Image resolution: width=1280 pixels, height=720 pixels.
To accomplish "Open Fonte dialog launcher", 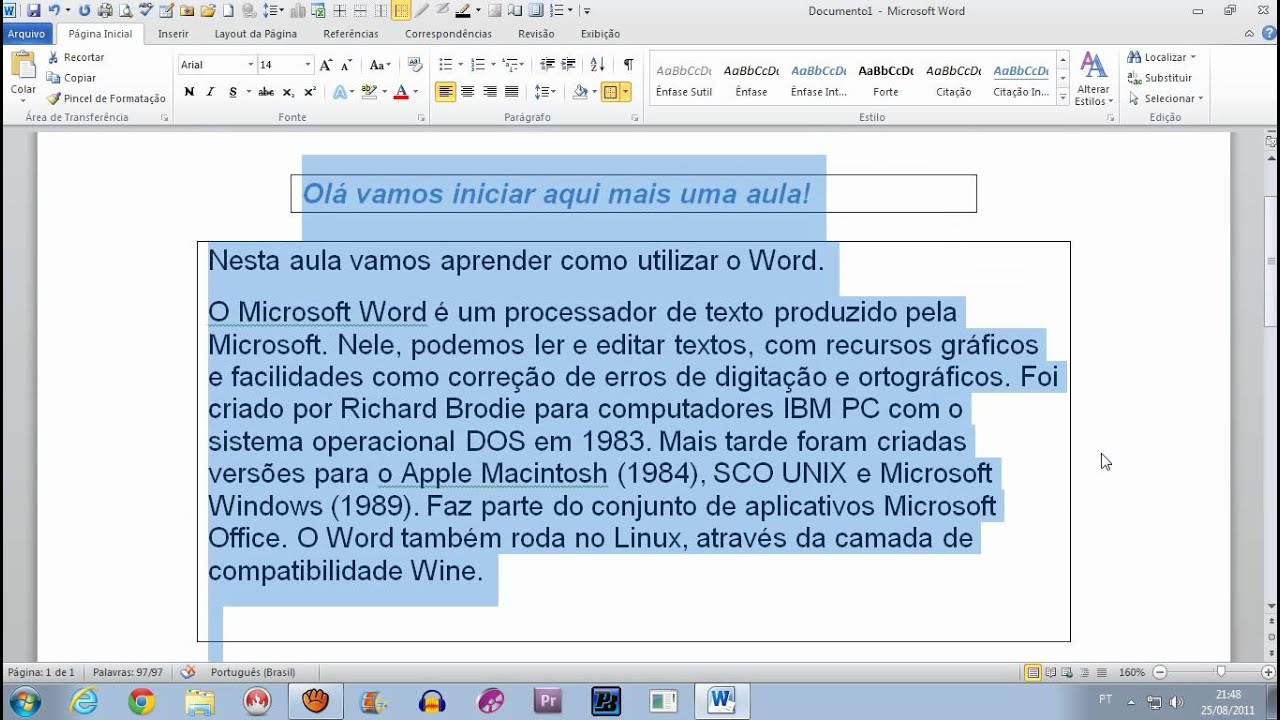I will pyautogui.click(x=421, y=118).
